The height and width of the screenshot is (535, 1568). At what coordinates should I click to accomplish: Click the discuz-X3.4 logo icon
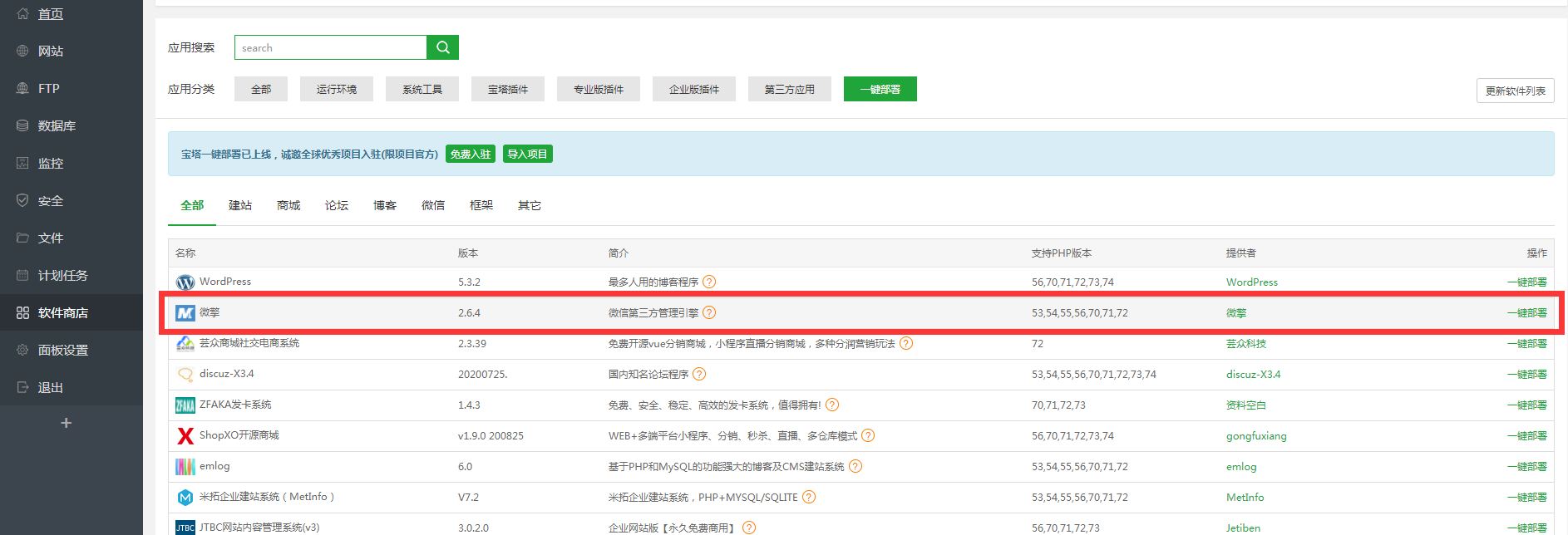(x=185, y=375)
